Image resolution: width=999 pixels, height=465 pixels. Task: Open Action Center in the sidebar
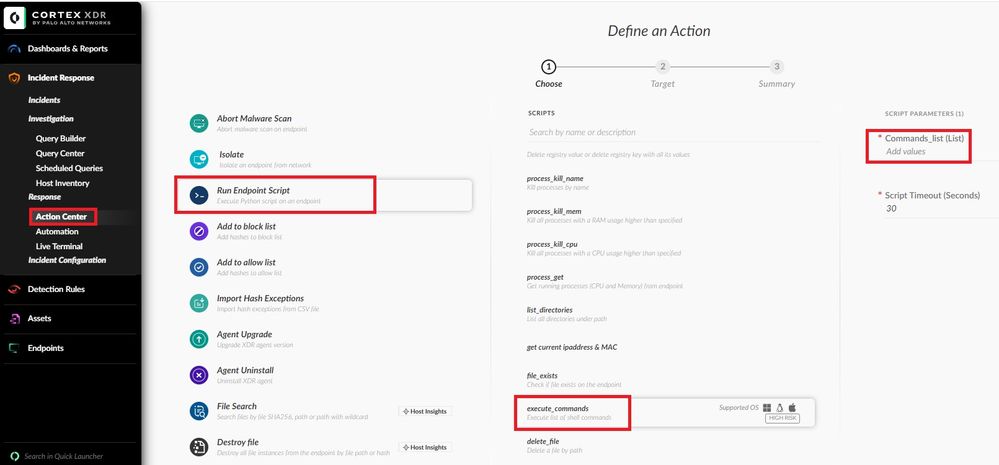(x=61, y=216)
